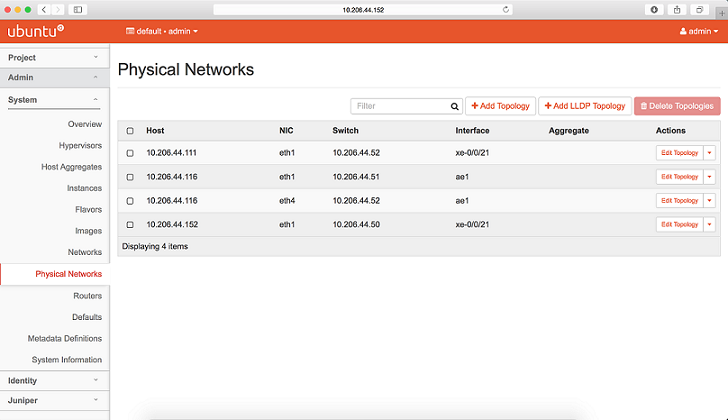Edit Topology for 10.206.44.116 eth1 row
The width and height of the screenshot is (728, 420).
coord(680,176)
